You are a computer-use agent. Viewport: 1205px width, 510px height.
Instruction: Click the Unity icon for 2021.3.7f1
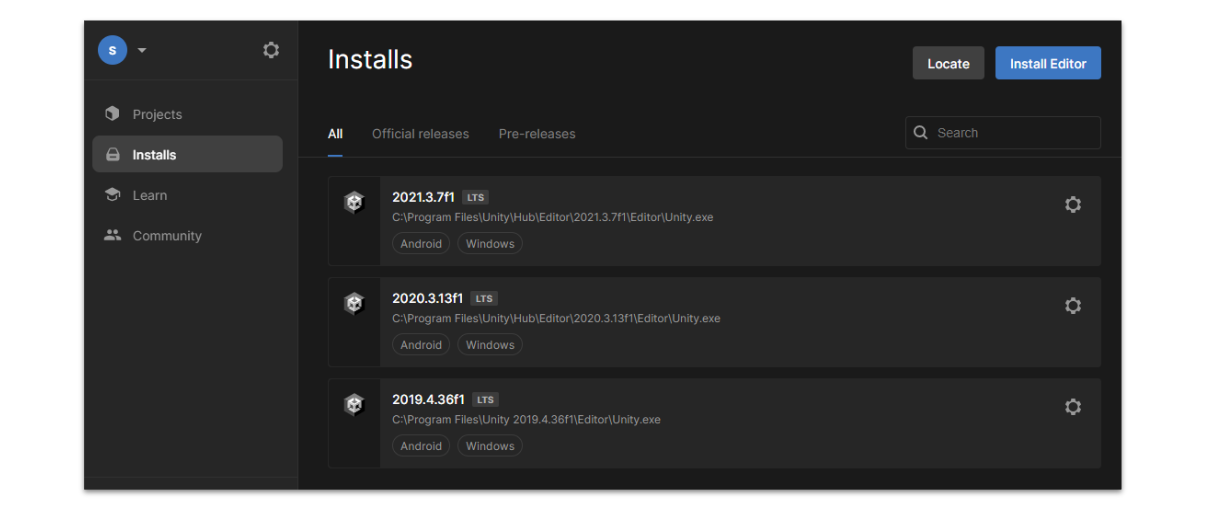click(354, 203)
